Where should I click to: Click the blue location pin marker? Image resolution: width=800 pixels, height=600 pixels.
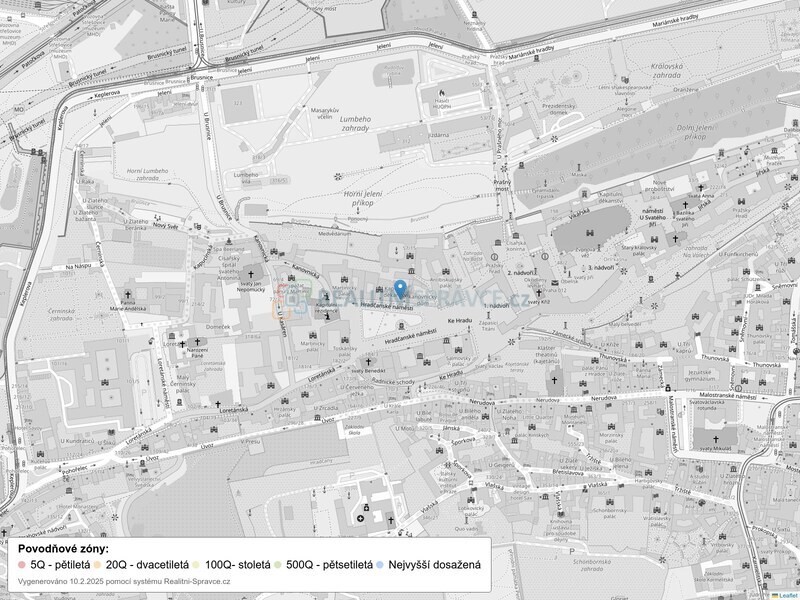[x=400, y=288]
